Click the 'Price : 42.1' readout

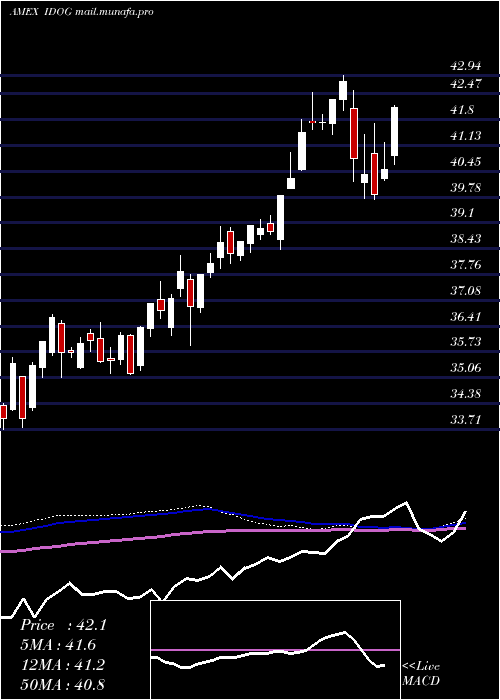(x=63, y=625)
